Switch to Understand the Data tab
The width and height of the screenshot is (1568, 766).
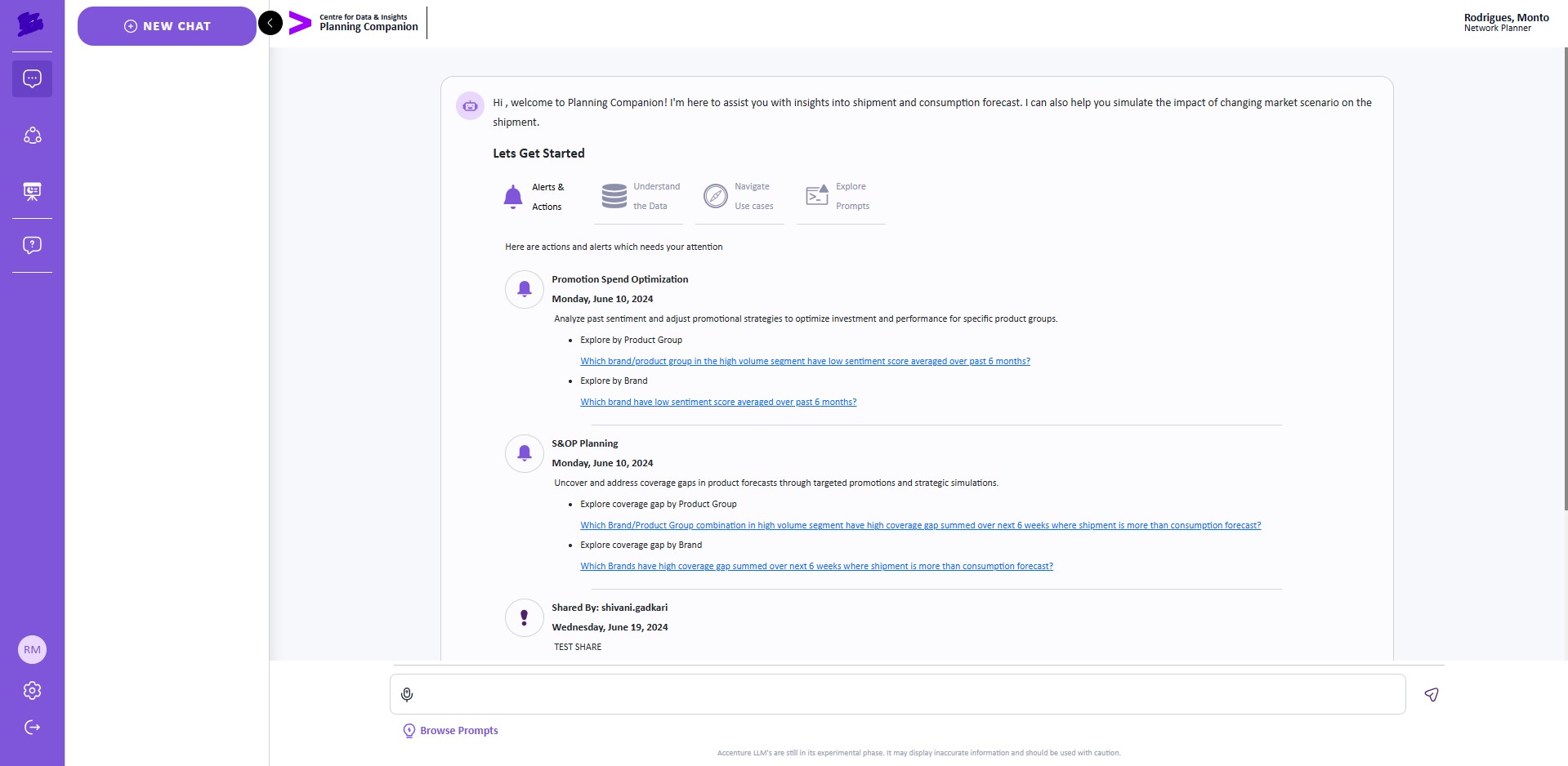tap(641, 197)
